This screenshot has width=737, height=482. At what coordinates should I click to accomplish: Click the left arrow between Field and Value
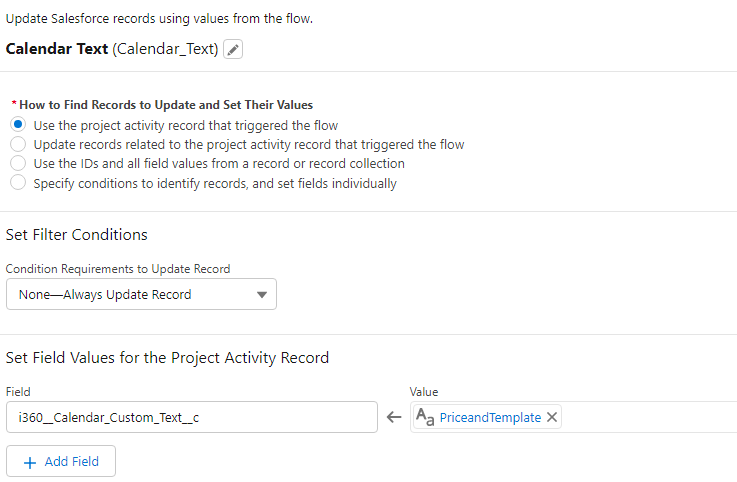(394, 418)
